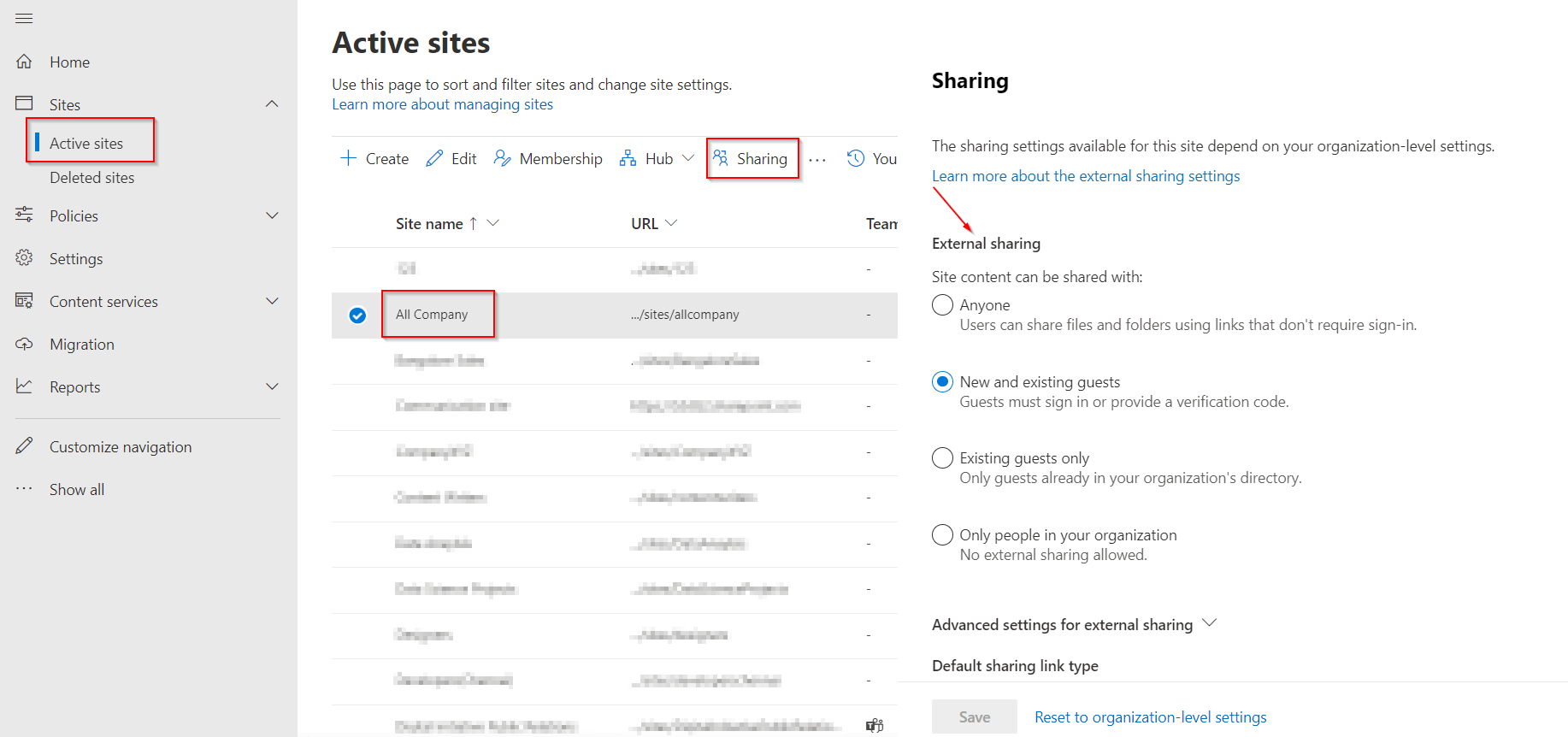Click Reset to organization-level settings
The image size is (1568, 737).
tap(1150, 716)
